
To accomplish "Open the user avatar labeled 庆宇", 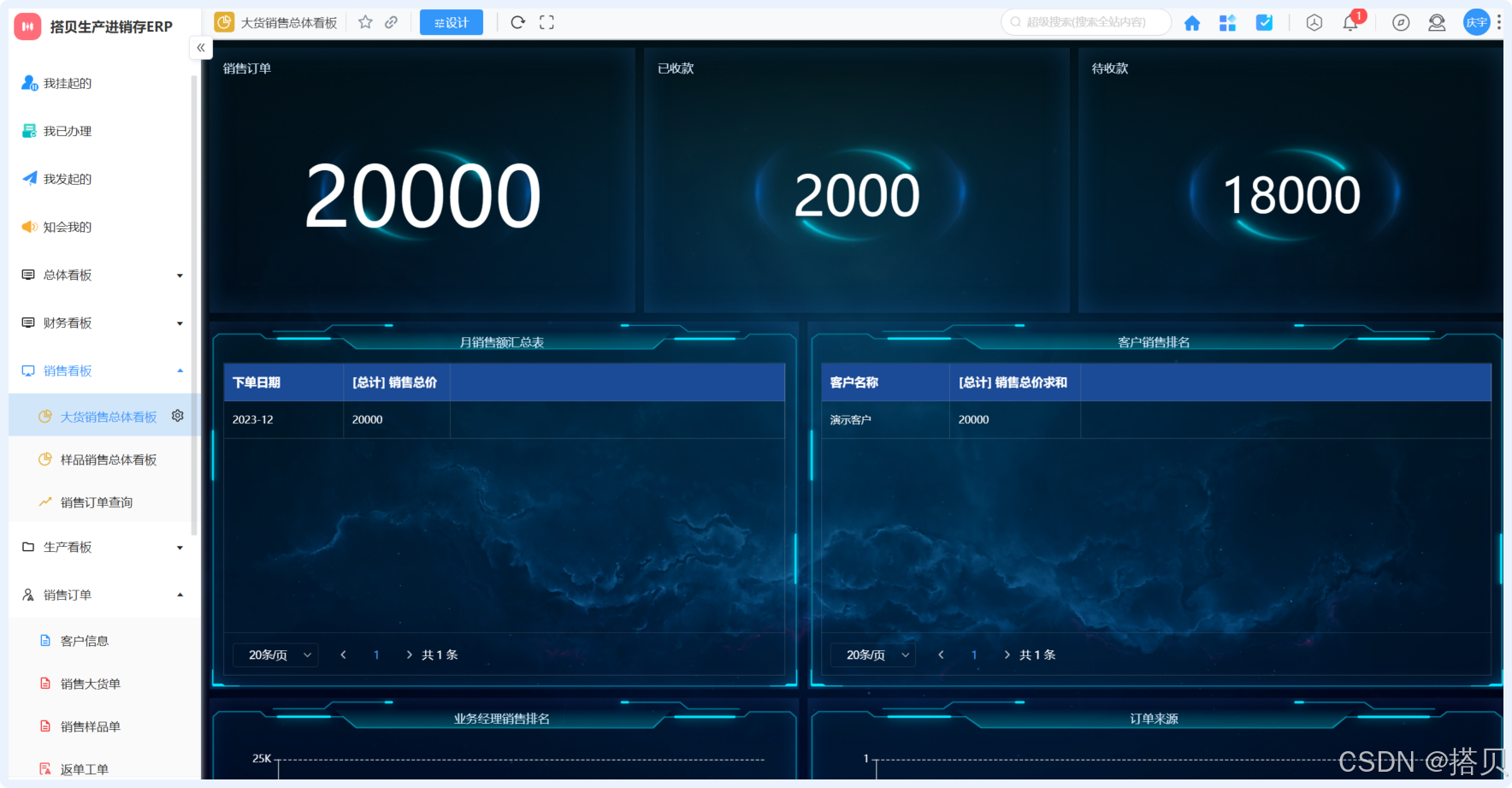I will tap(1477, 22).
